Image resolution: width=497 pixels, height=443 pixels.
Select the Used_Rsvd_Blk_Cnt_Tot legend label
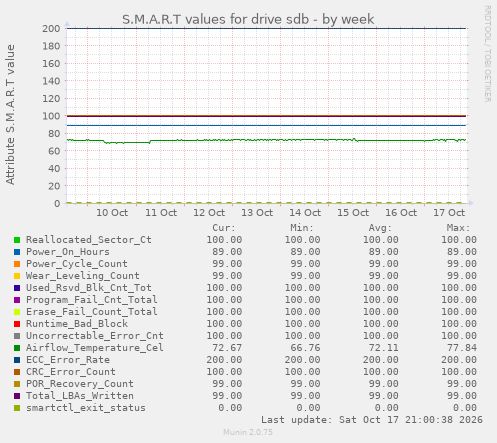click(89, 288)
